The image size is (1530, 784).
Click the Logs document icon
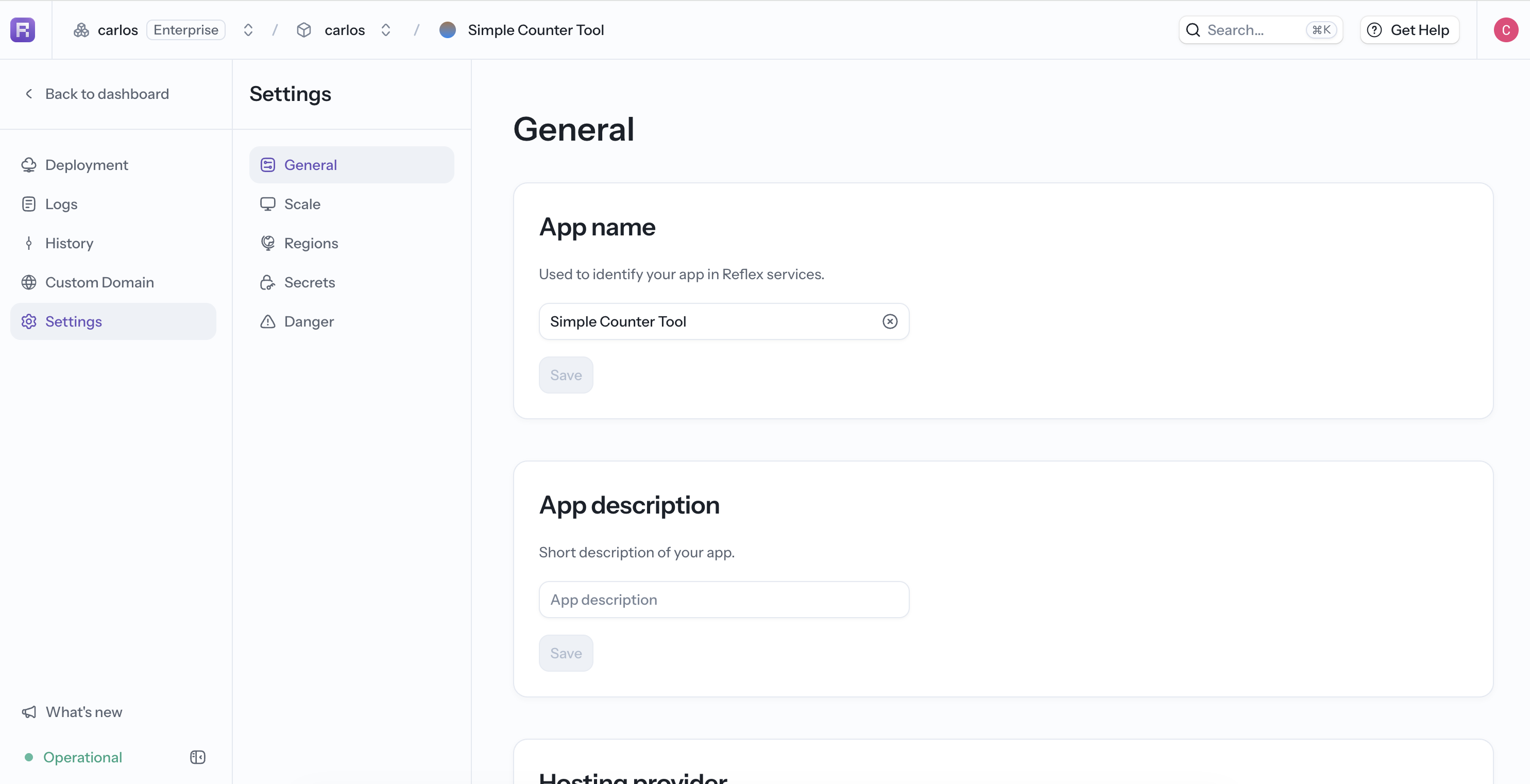(x=28, y=203)
